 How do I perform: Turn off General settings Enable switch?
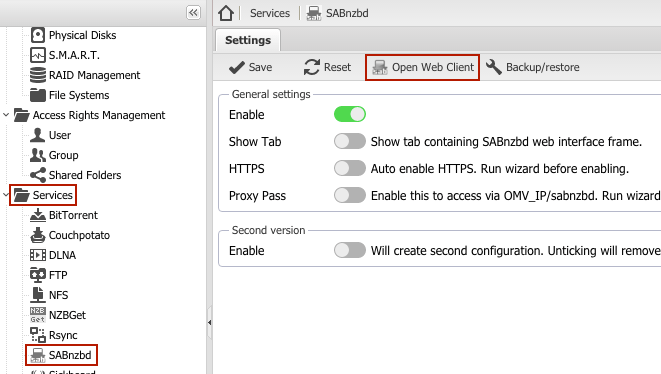(x=350, y=114)
